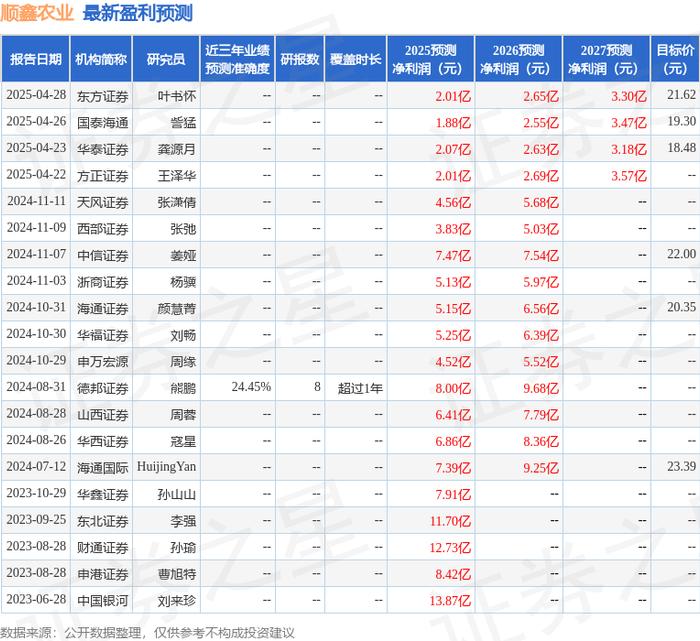The image size is (700, 641).
Task: Click the 7.79亿 2026 forecast value
Action: (541, 415)
